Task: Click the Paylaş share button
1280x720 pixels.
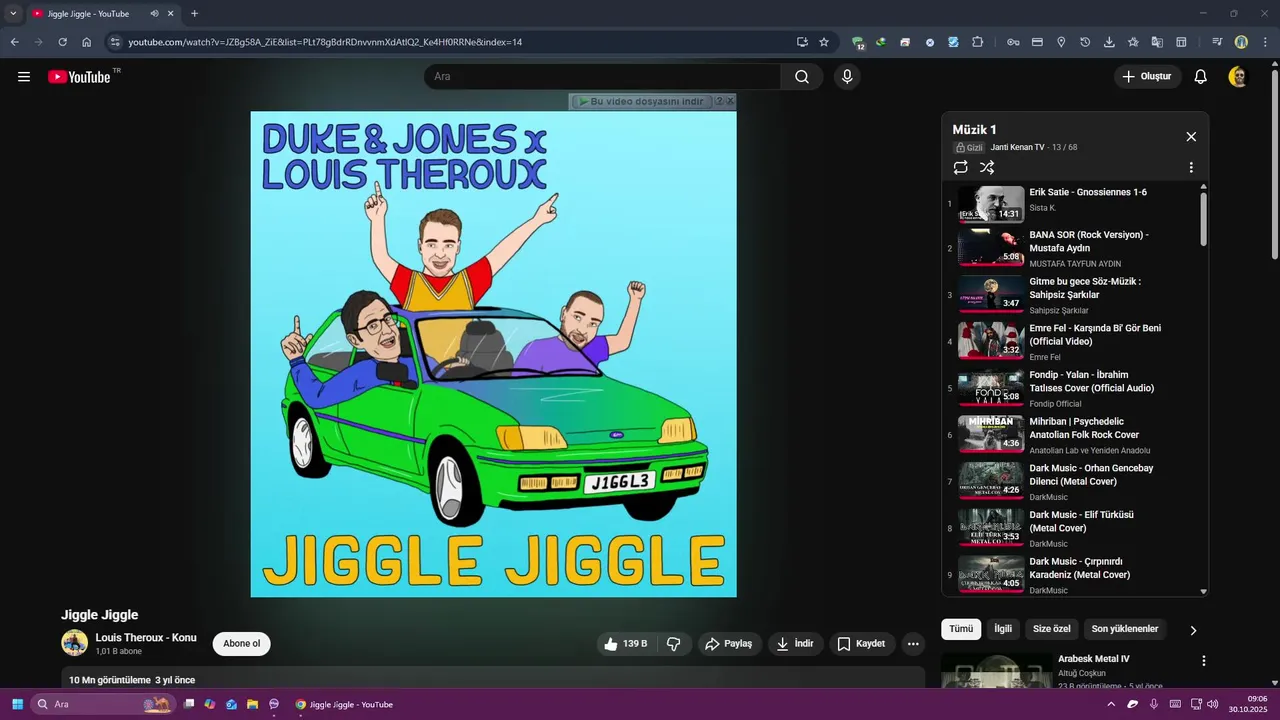Action: [729, 644]
